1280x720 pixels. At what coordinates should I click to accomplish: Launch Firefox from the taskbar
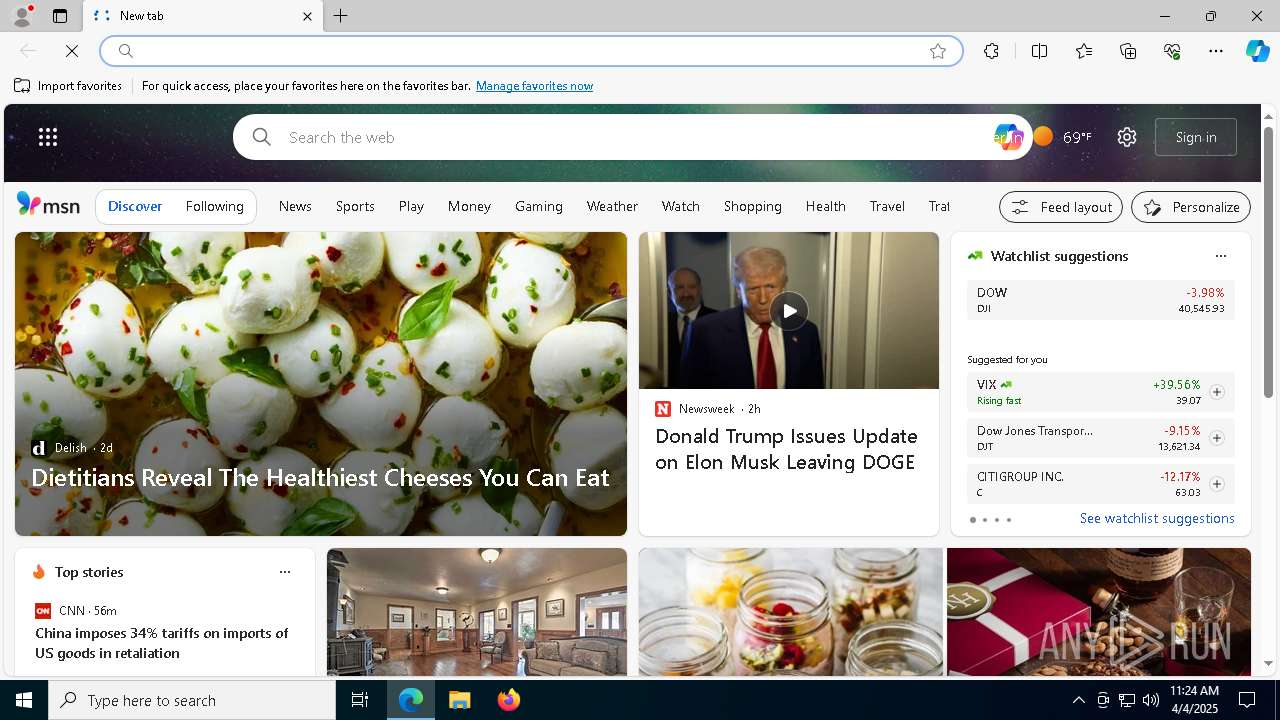click(x=509, y=700)
